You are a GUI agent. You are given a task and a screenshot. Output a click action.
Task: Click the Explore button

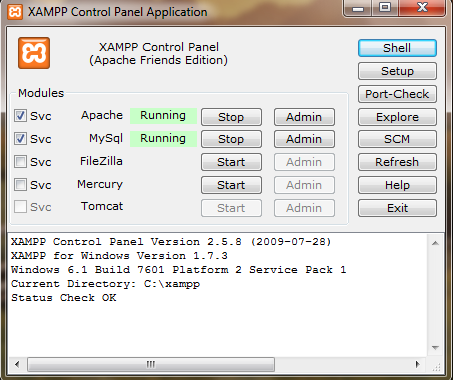397,117
